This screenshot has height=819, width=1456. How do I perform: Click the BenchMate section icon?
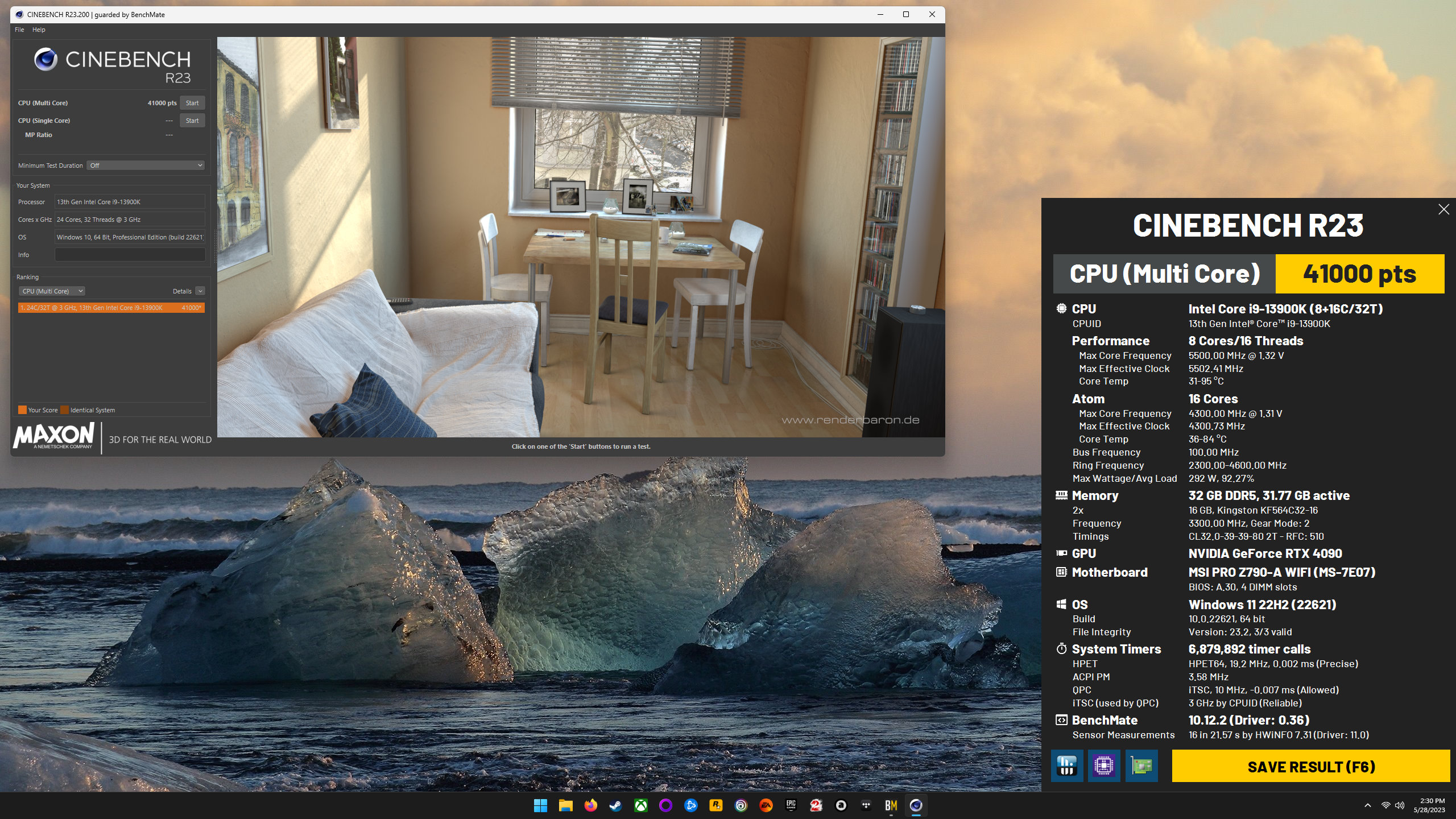pos(1061,720)
